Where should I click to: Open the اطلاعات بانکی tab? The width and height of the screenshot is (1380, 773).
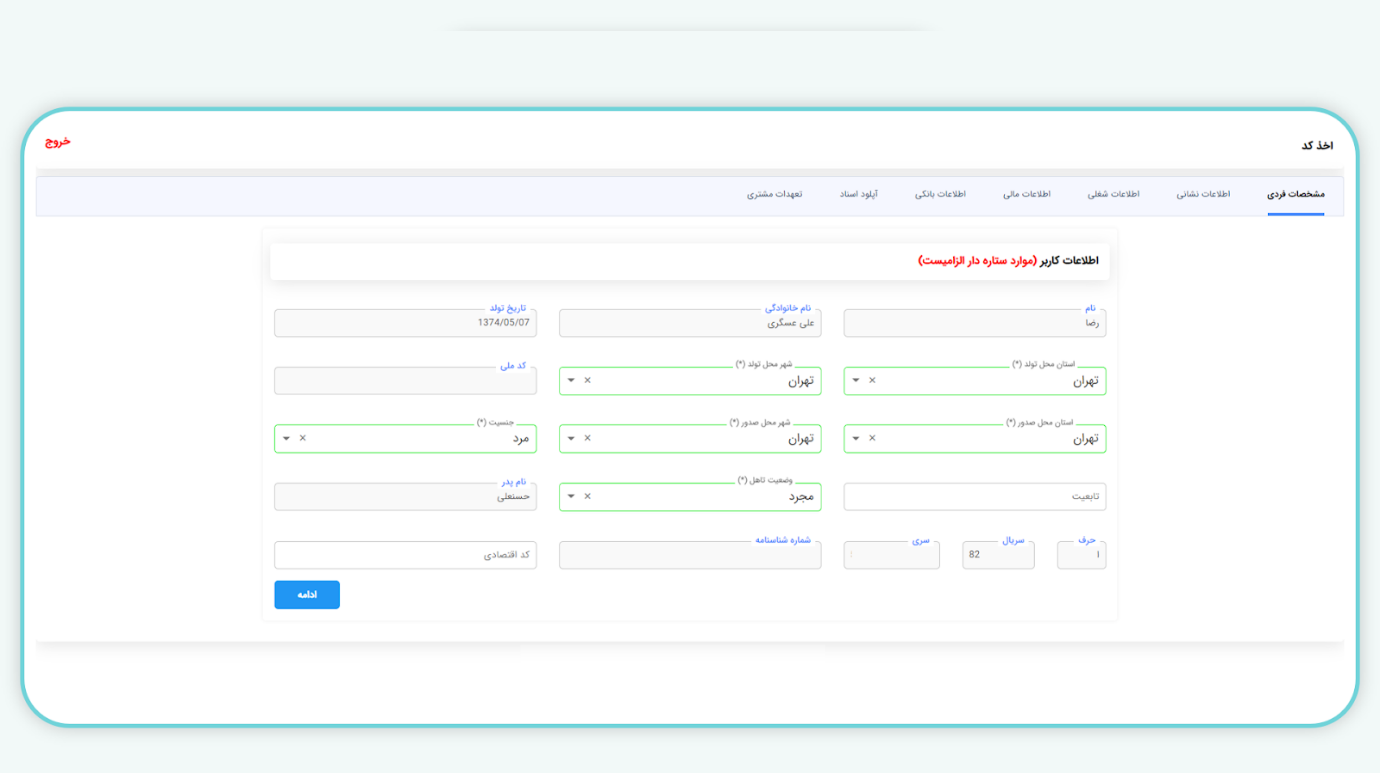coord(940,194)
